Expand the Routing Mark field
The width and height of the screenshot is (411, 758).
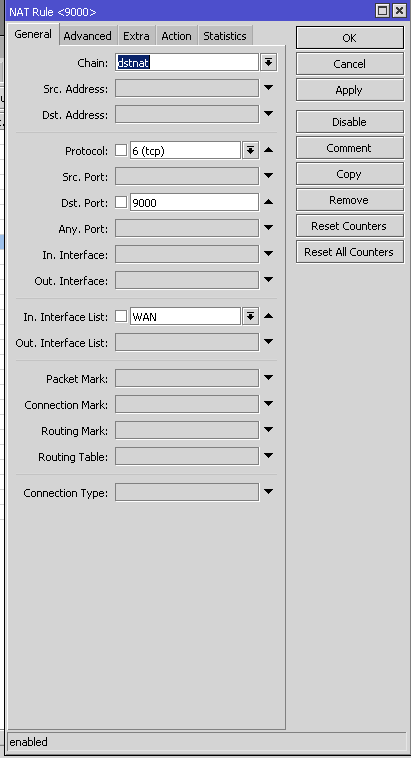[269, 430]
